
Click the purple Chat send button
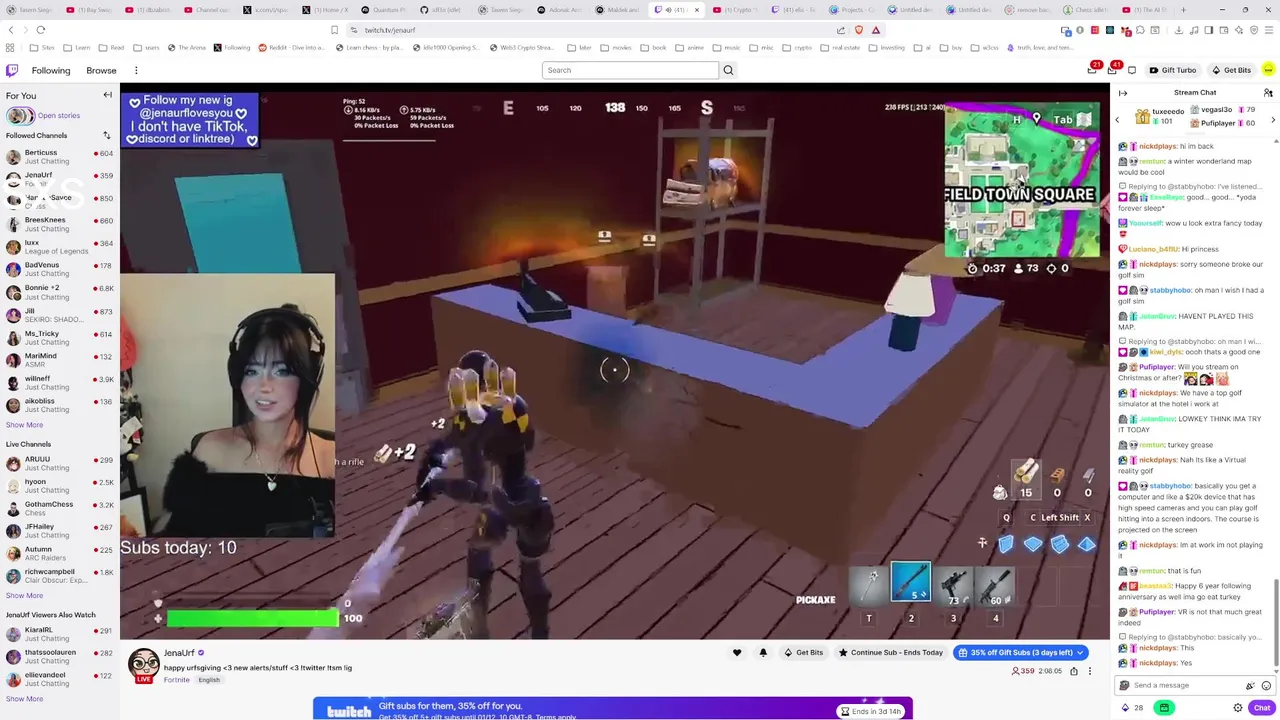pyautogui.click(x=1262, y=708)
